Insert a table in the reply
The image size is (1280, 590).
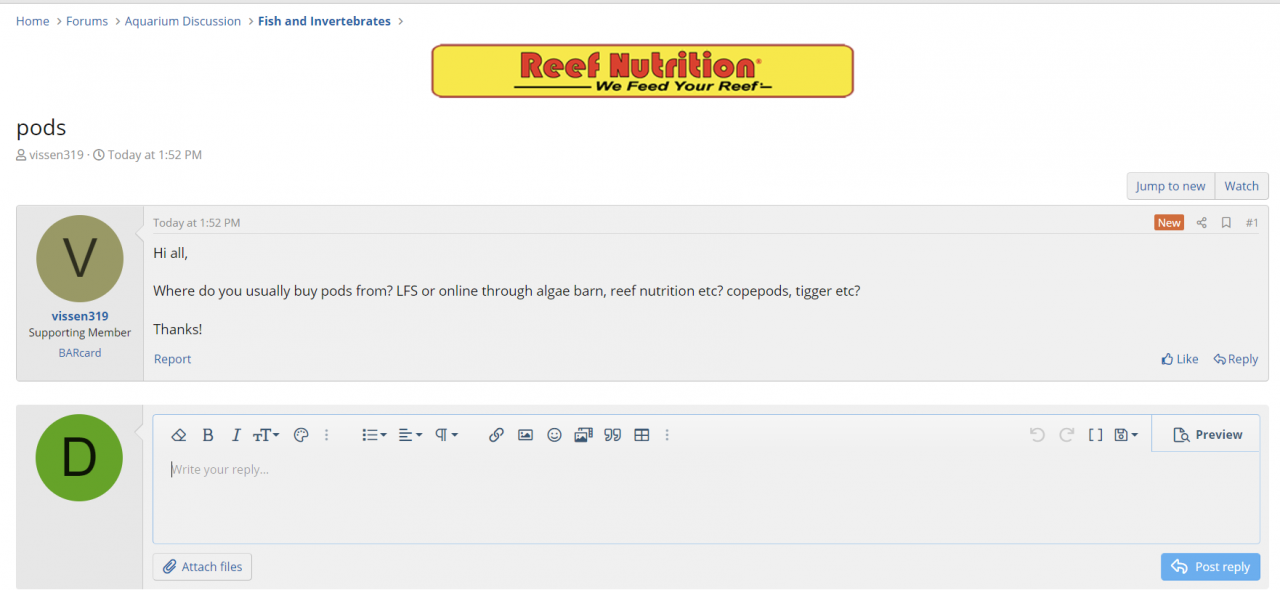click(x=642, y=435)
